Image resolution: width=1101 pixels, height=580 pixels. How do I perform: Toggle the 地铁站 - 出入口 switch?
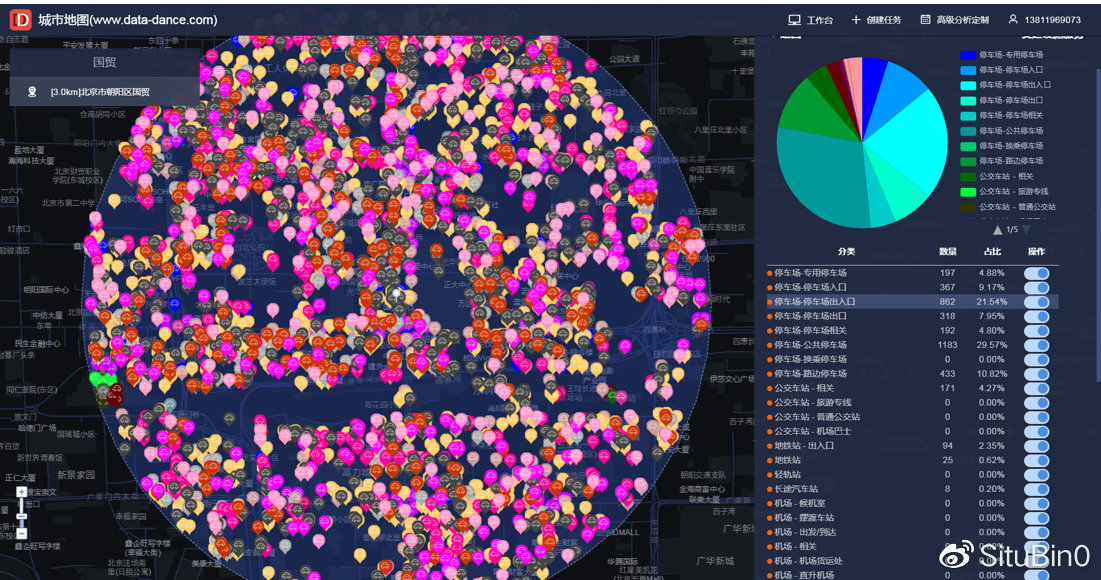[1036, 446]
